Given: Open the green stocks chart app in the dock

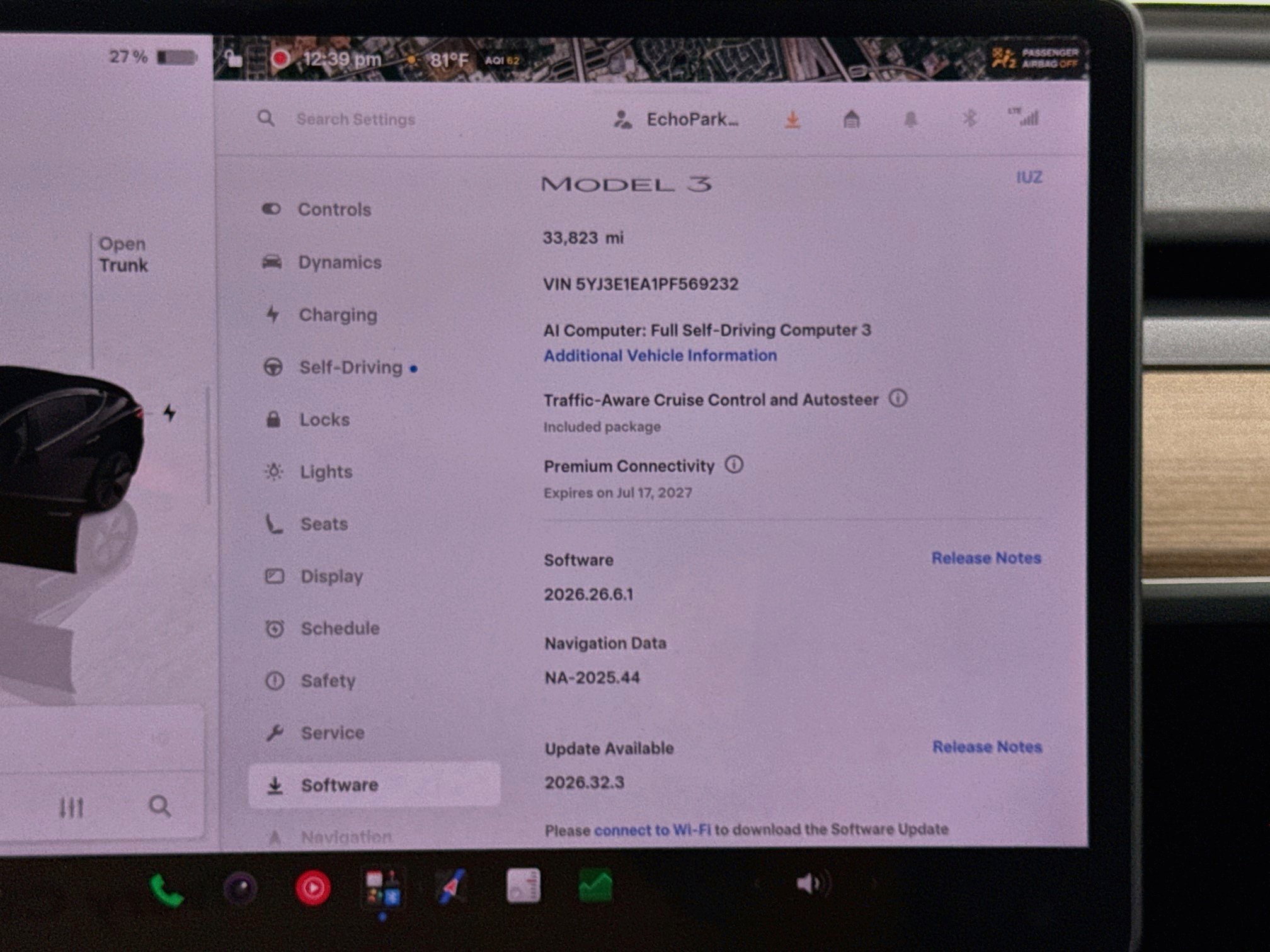Looking at the screenshot, I should (595, 885).
